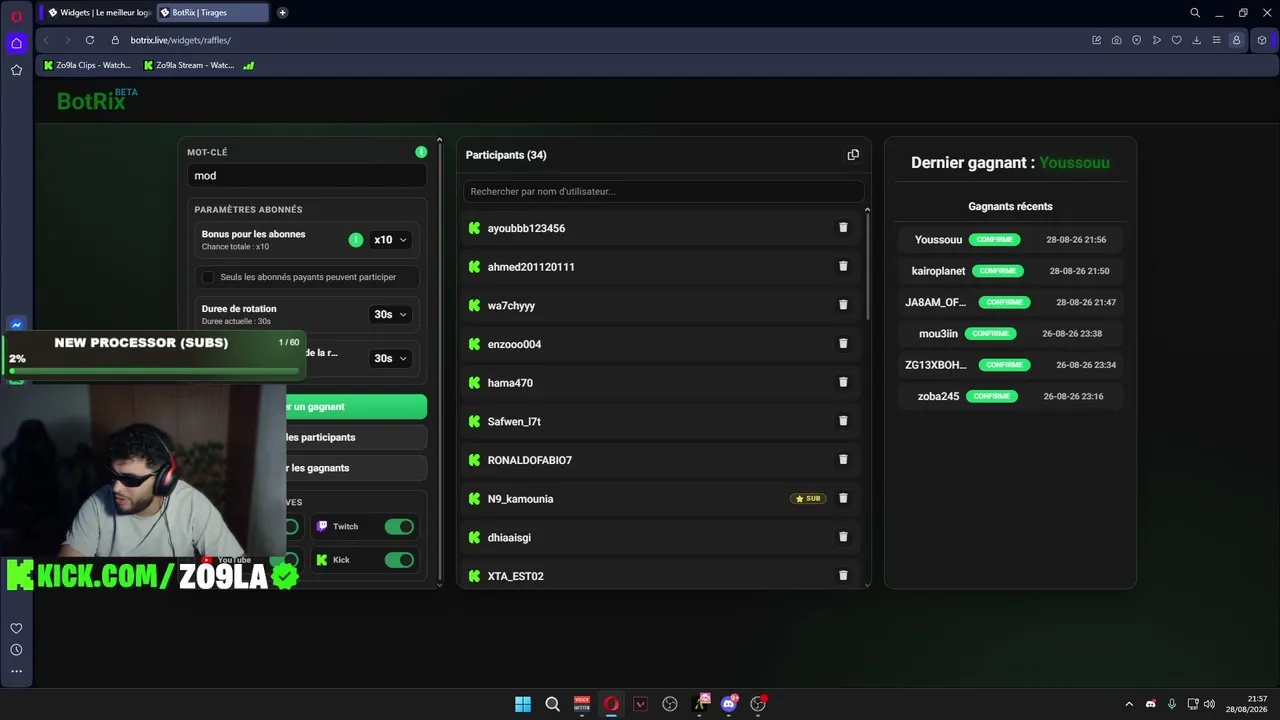
Task: Select the kairoplanet recent winner entry
Action: [1010, 271]
